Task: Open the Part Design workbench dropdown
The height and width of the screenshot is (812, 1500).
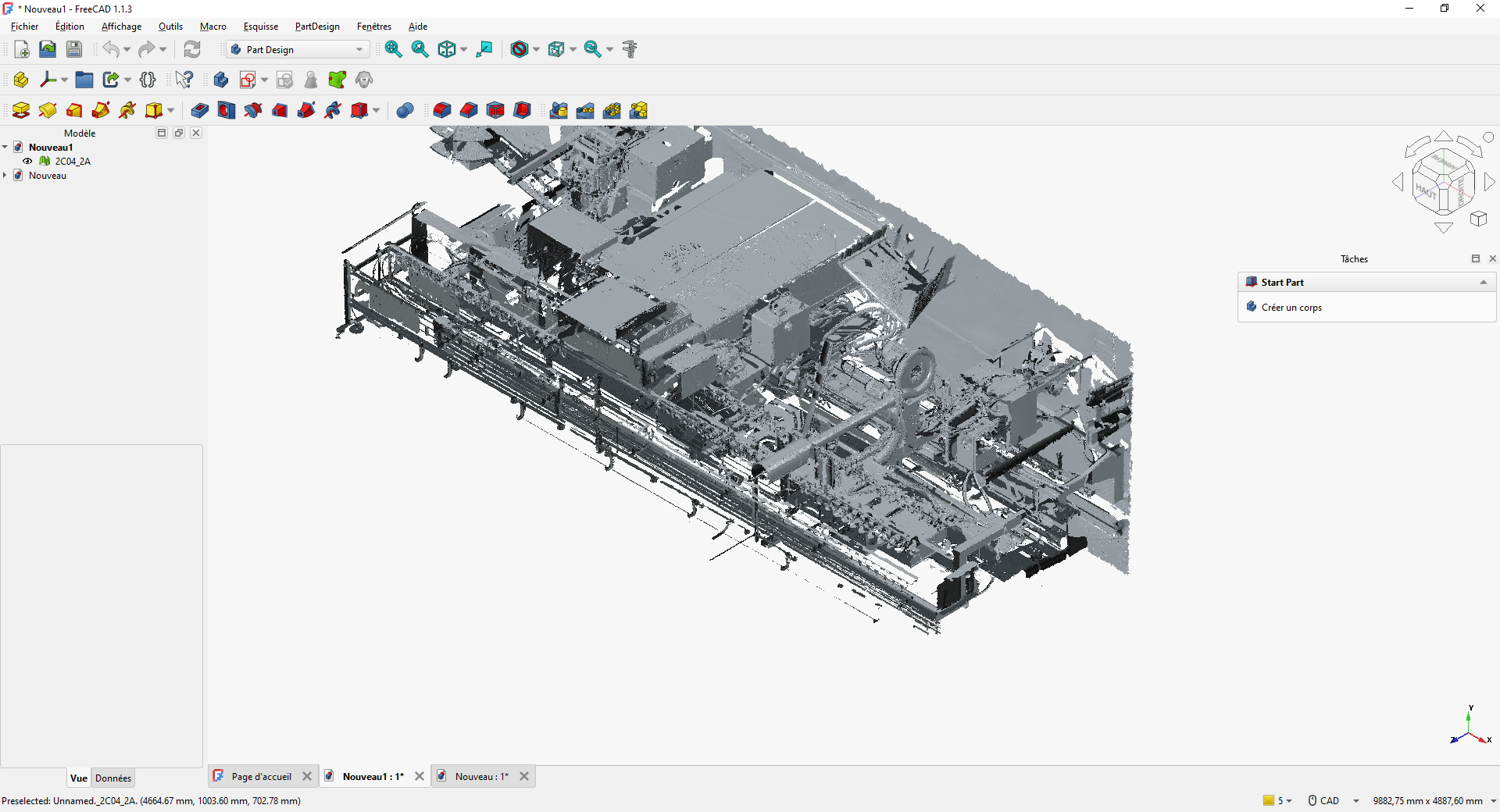Action: click(298, 49)
